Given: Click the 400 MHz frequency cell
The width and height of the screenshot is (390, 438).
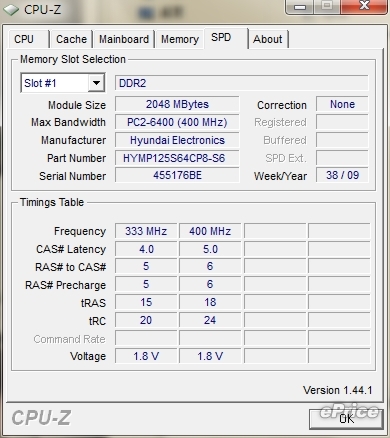Looking at the screenshot, I should point(210,231).
